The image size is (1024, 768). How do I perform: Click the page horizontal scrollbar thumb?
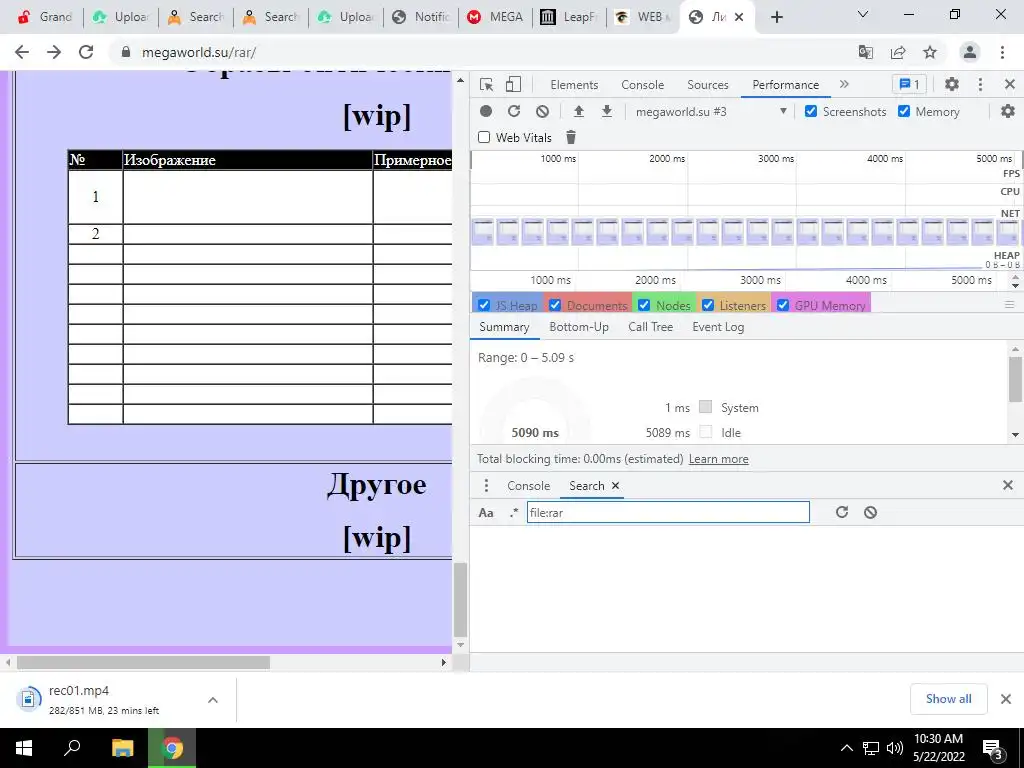144,662
